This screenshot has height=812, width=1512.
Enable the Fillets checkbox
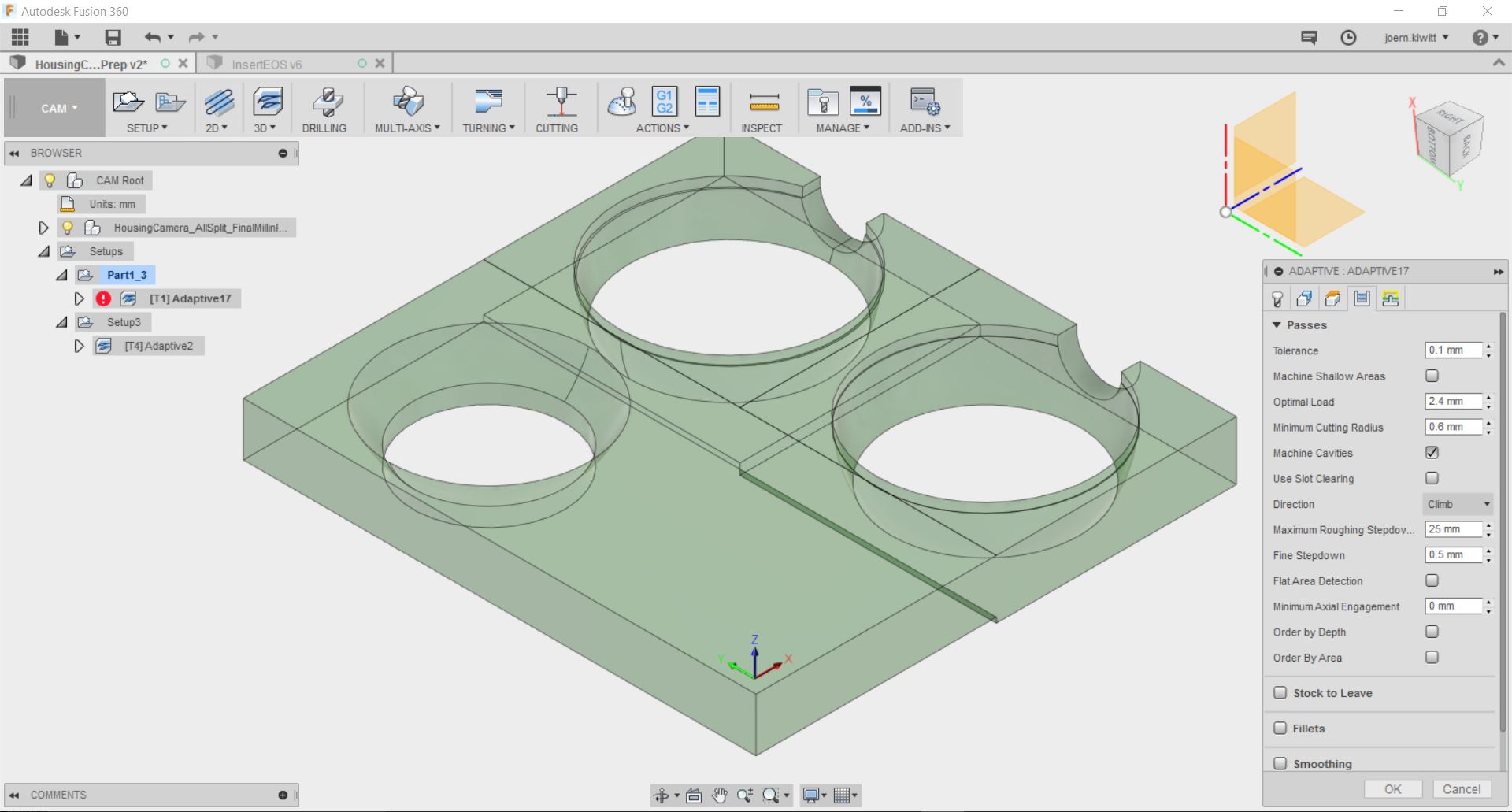click(x=1280, y=729)
